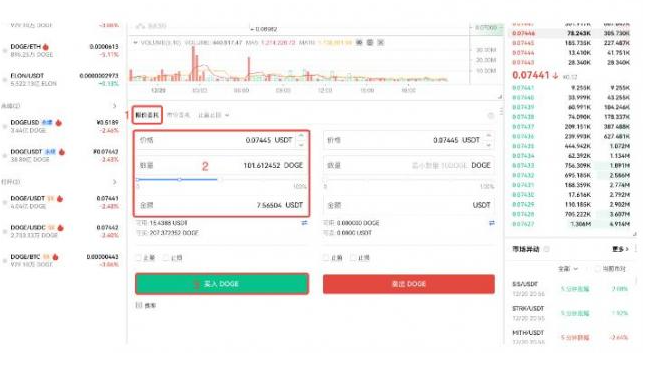656x366 pixels.
Task: Increase sell price with the up stepper
Action: pos(488,136)
